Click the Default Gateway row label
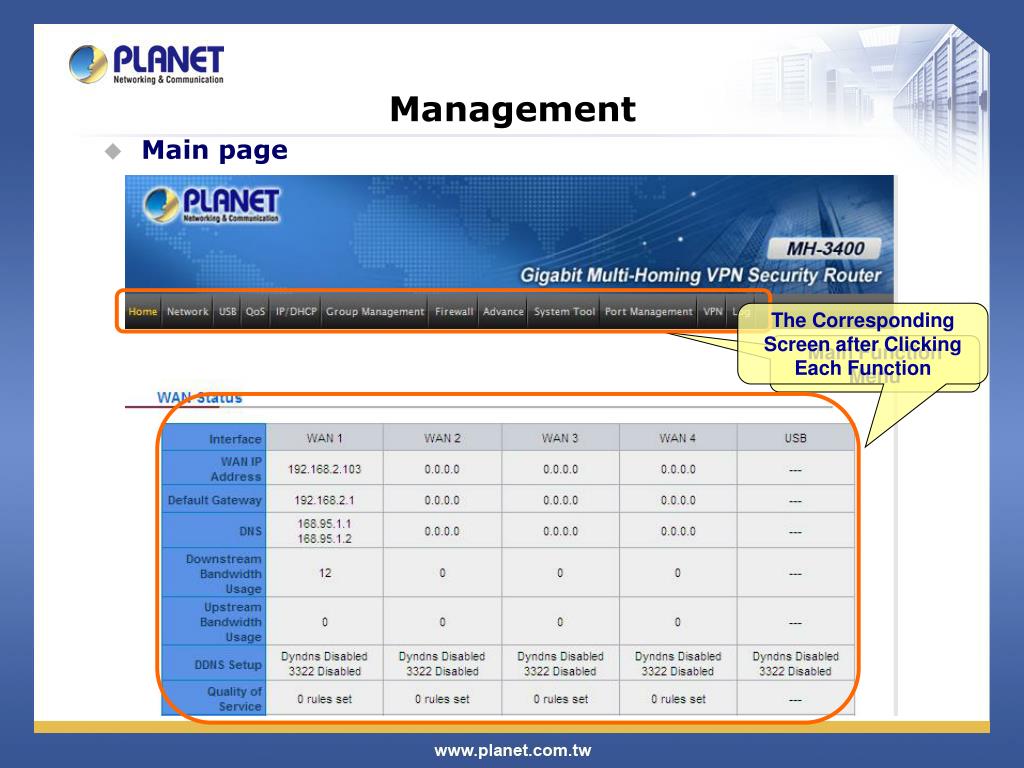Viewport: 1024px width, 768px height. (214, 500)
